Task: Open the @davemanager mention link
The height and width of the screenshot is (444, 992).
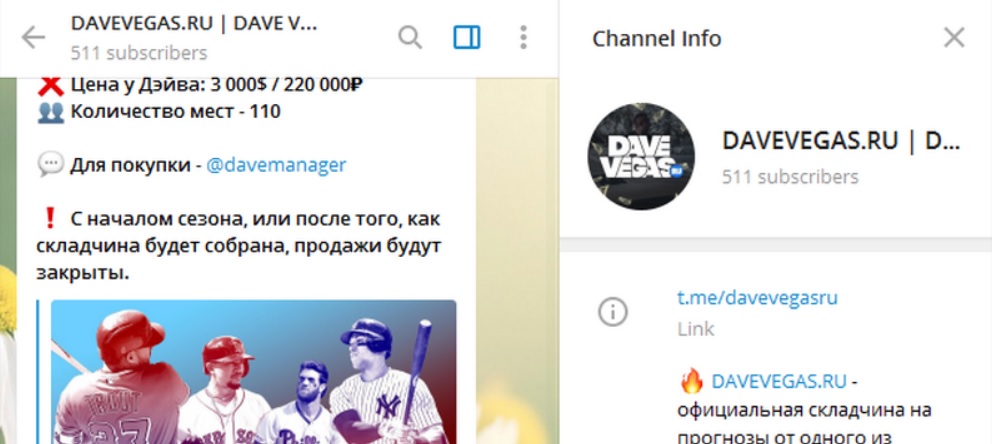Action: [276, 165]
